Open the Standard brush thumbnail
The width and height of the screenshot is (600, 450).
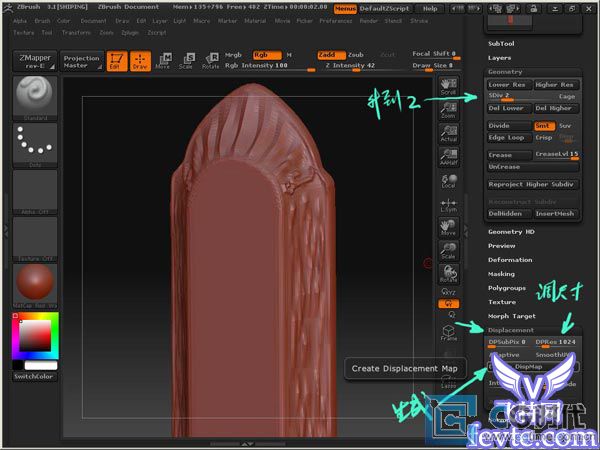35,98
